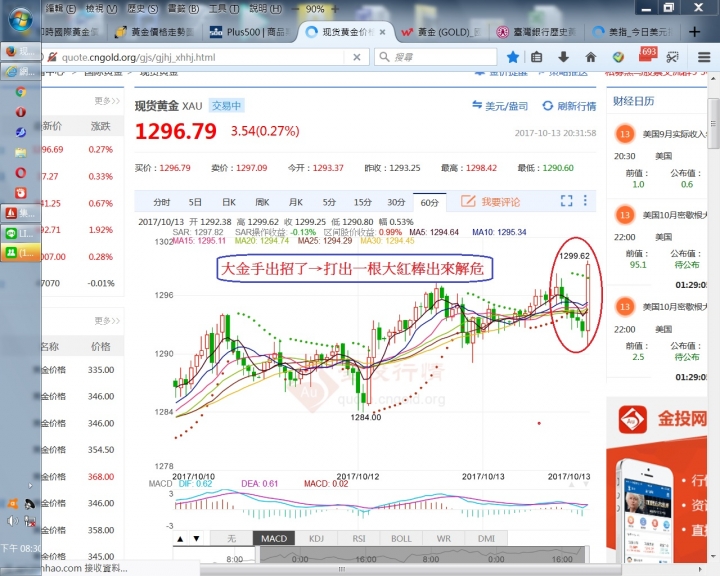
Task: Click the red 693 notification icon
Action: (647, 55)
